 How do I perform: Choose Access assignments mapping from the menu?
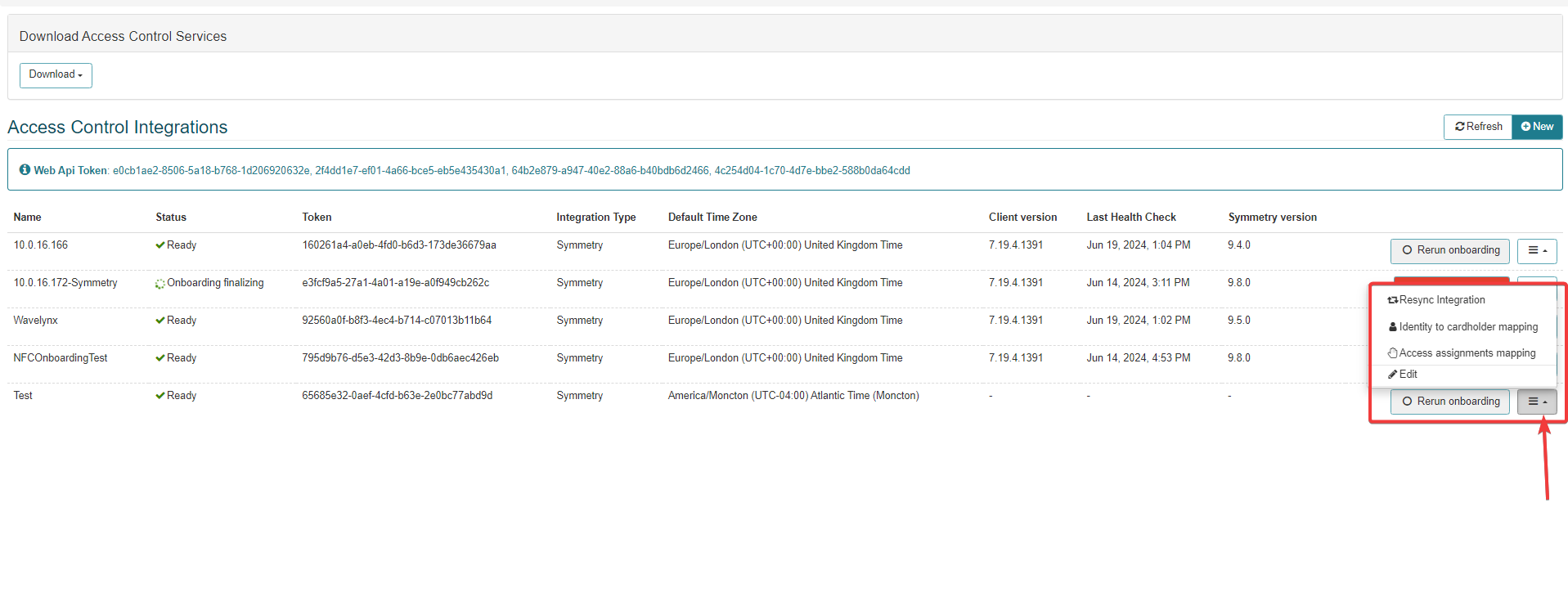1467,353
